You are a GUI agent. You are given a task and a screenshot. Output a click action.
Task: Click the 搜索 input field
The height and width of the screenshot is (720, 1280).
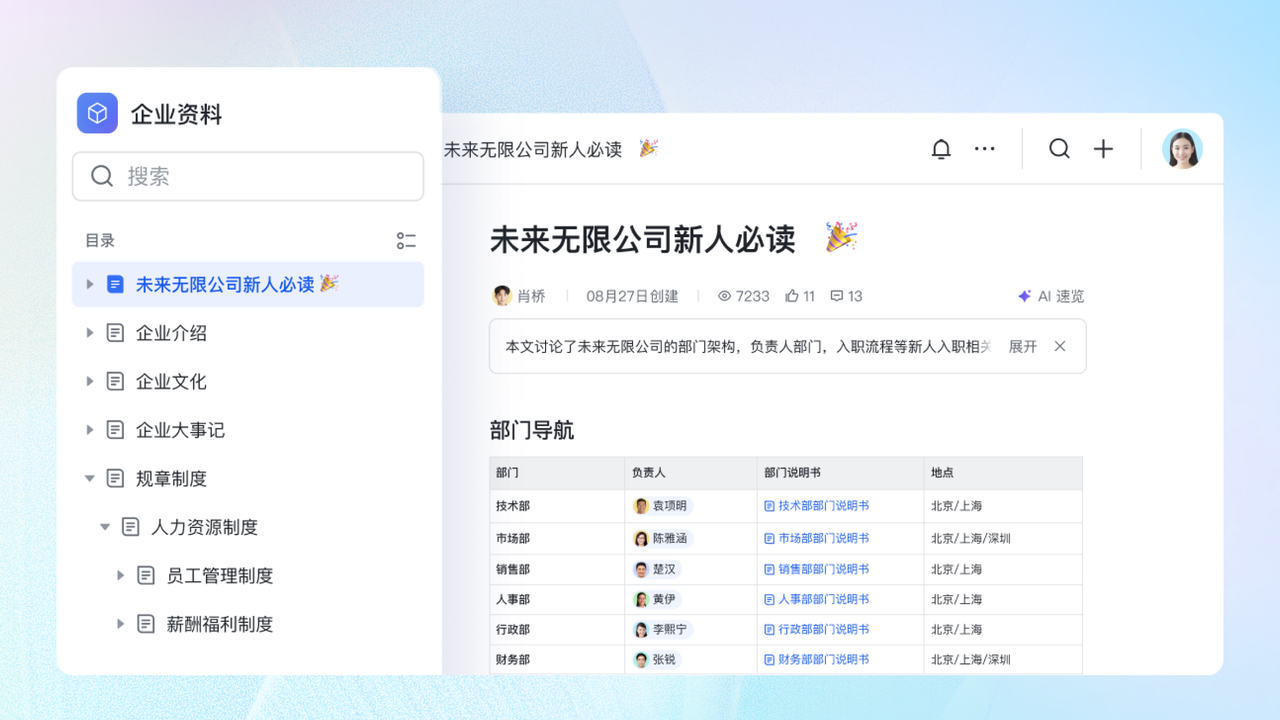[x=260, y=177]
